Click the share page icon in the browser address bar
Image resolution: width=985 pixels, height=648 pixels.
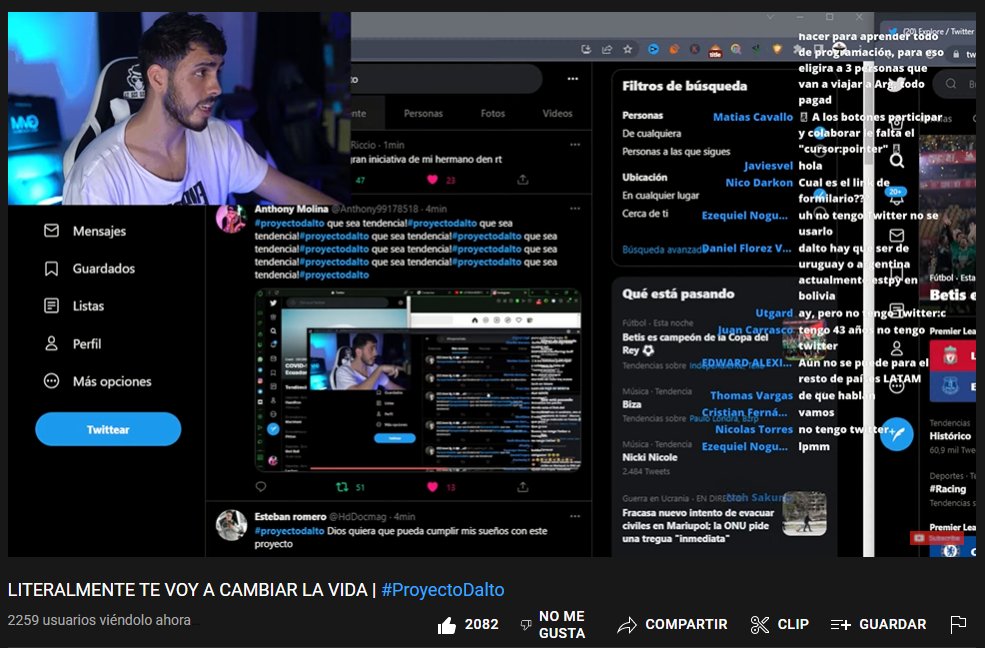(x=606, y=49)
